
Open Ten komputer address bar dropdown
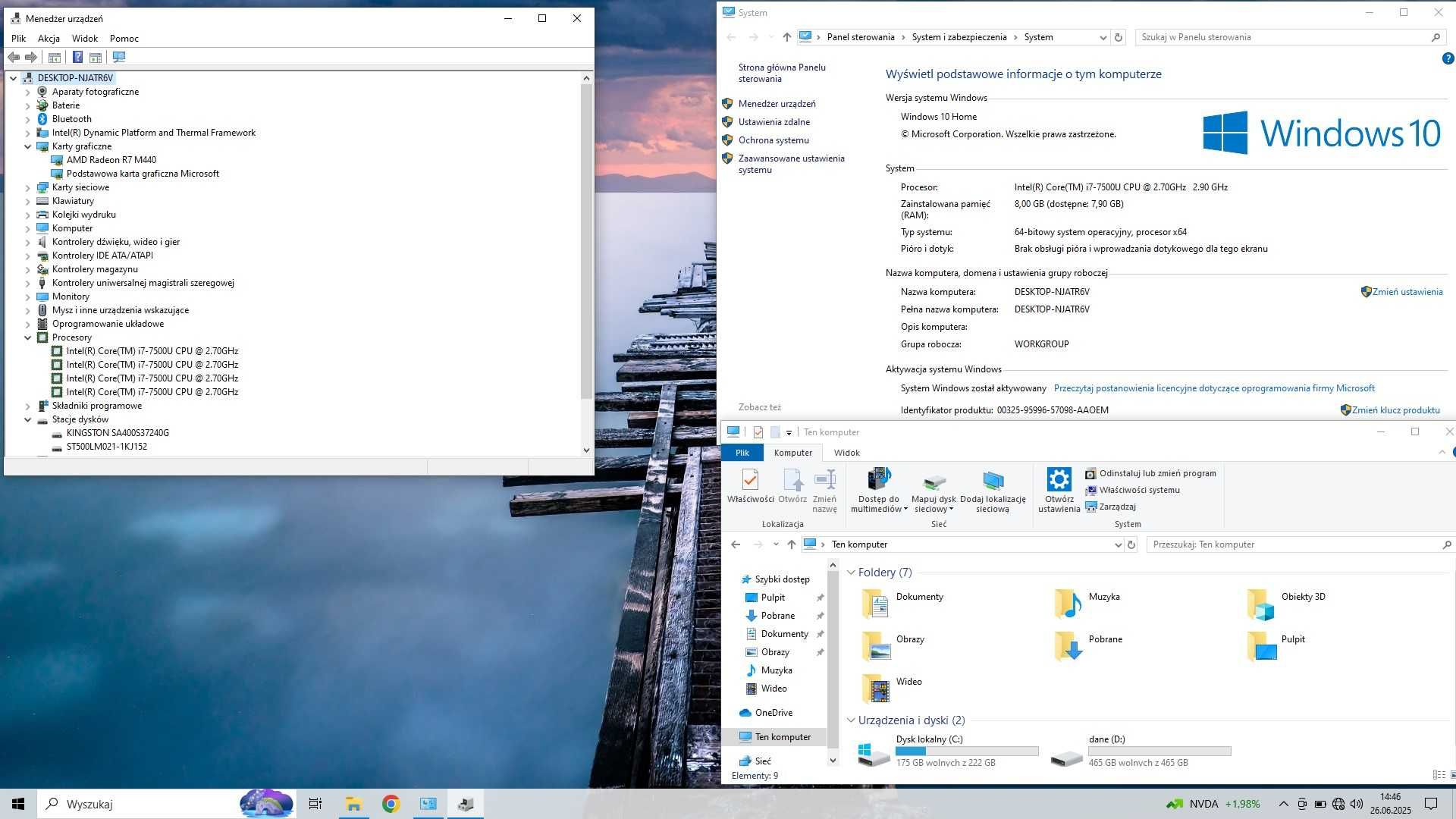[1118, 544]
